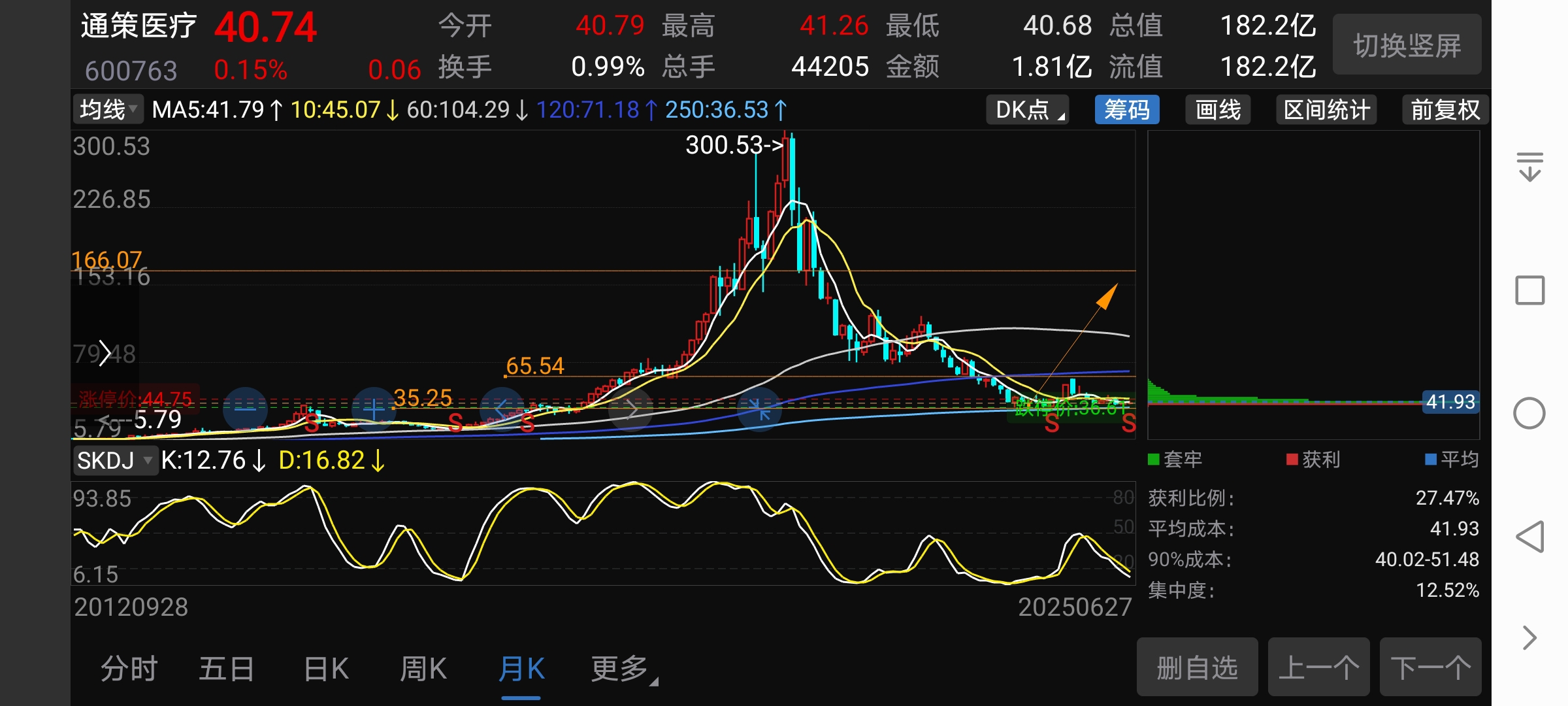This screenshot has height=706, width=1568.
Task: Toggle the 筹码 chip distribution panel
Action: tap(1127, 109)
